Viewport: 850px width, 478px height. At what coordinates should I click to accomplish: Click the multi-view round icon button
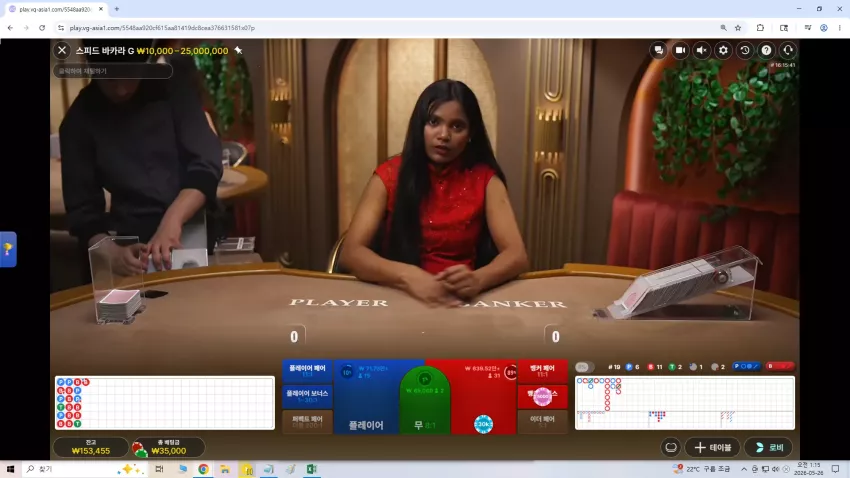coord(671,447)
